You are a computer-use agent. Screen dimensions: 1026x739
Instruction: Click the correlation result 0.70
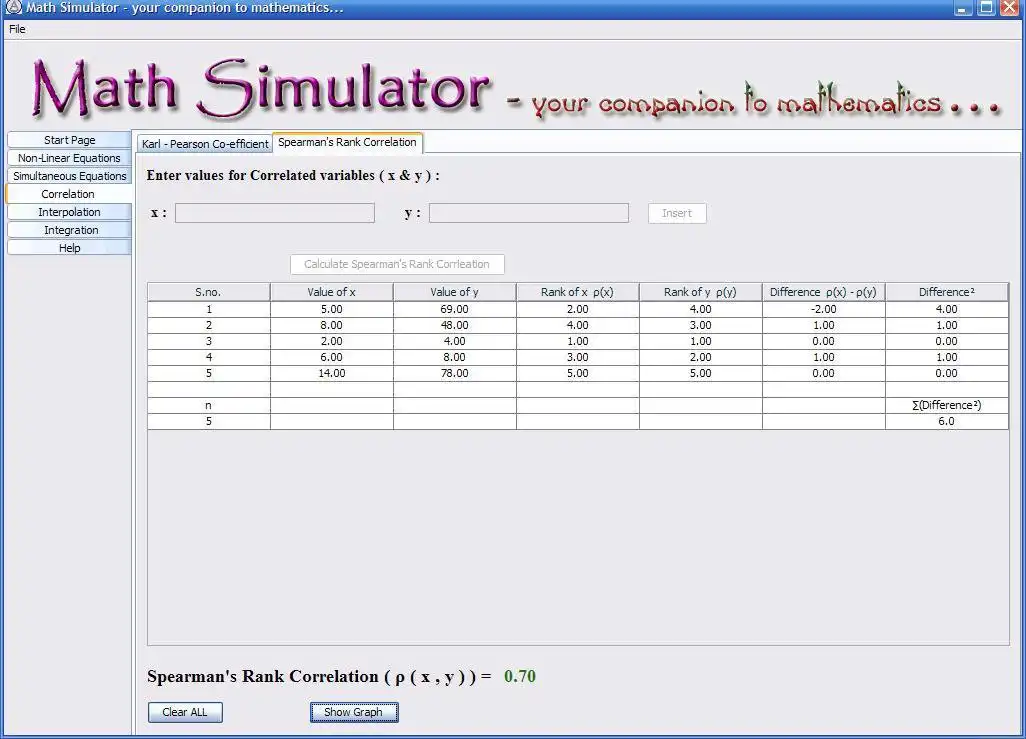[520, 676]
